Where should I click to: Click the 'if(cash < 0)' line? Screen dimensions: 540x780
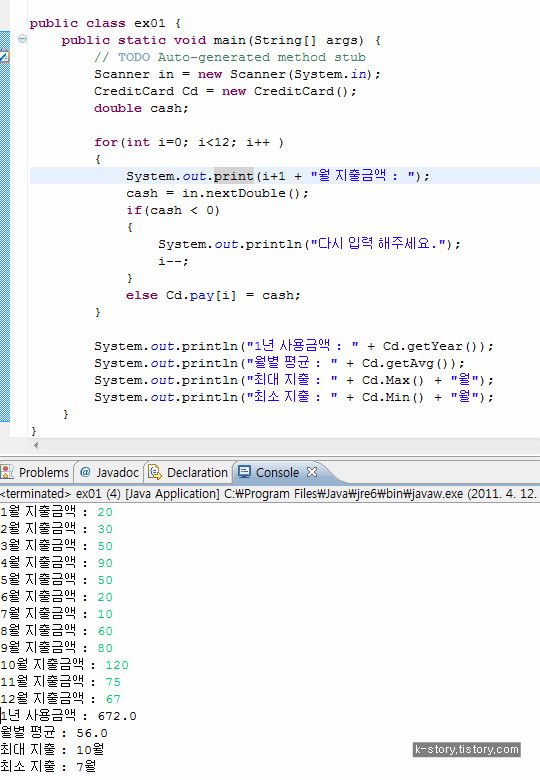tap(173, 210)
